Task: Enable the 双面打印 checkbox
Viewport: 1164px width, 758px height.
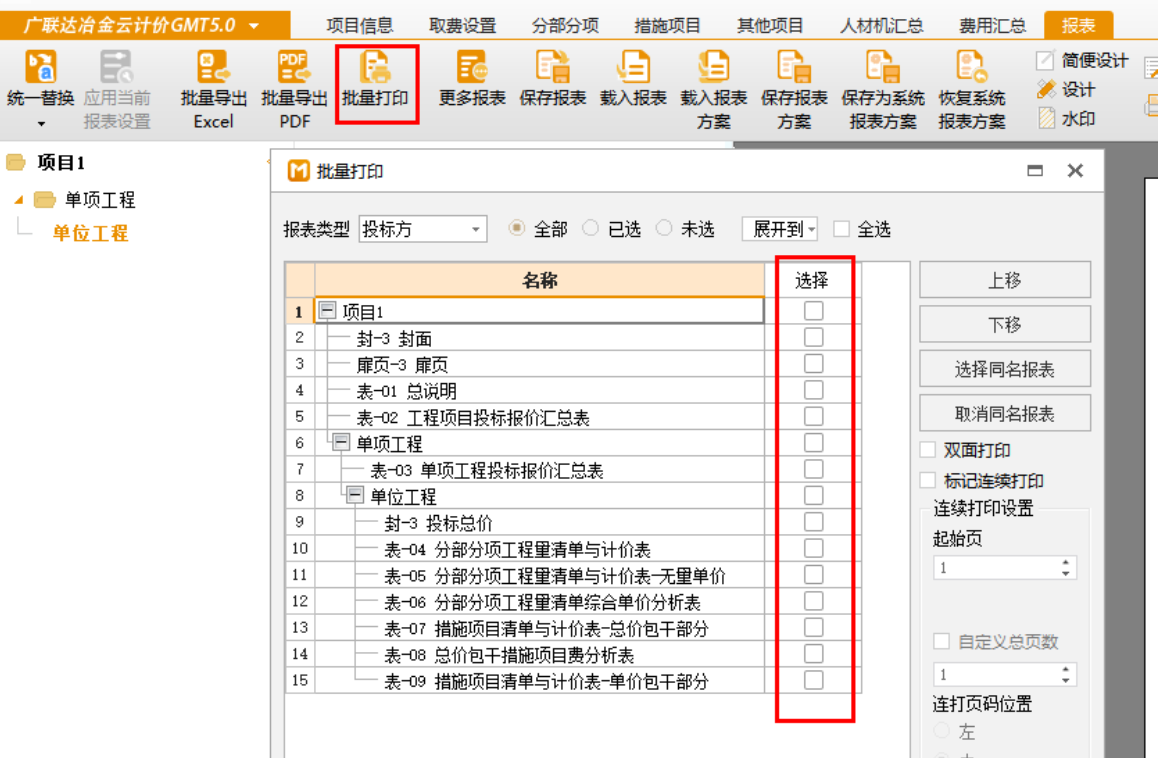Action: 928,450
